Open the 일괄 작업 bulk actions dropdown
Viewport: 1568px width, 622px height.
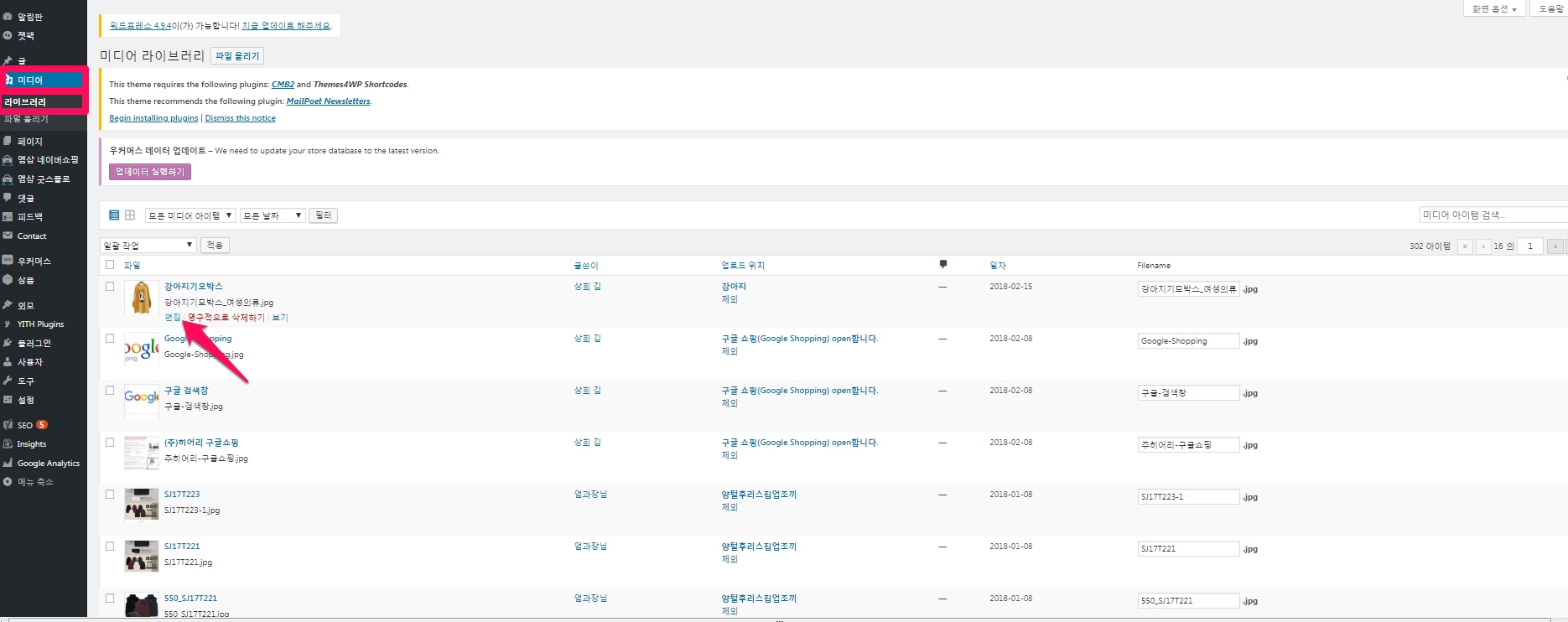point(148,246)
